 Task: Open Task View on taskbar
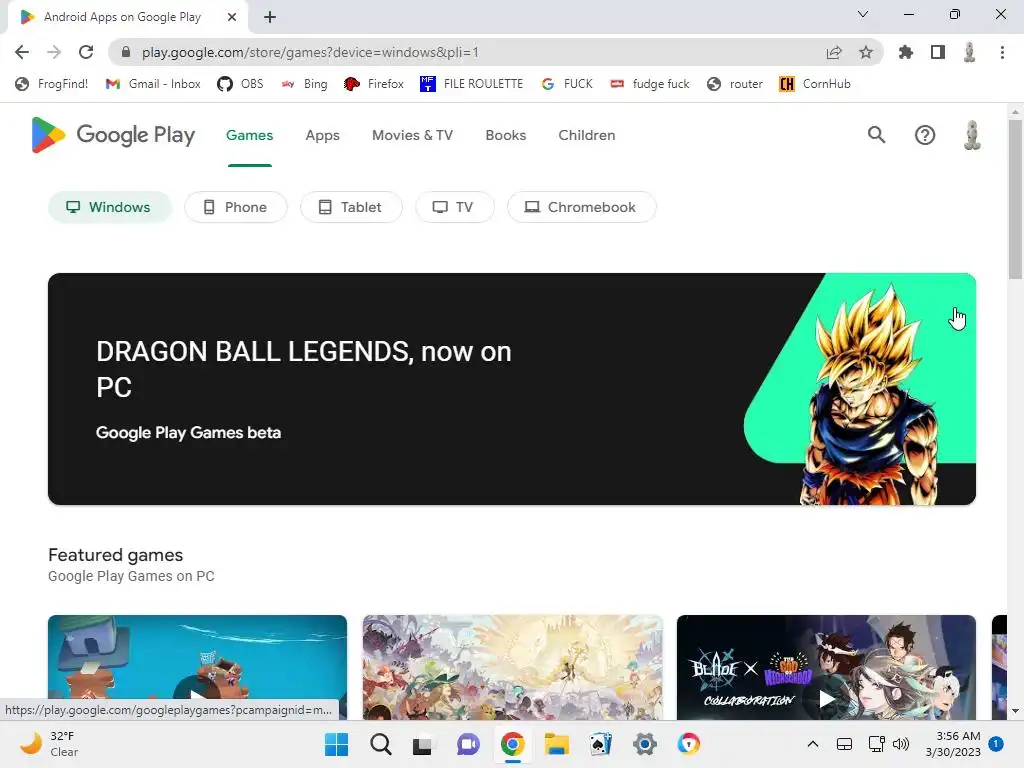[x=424, y=744]
